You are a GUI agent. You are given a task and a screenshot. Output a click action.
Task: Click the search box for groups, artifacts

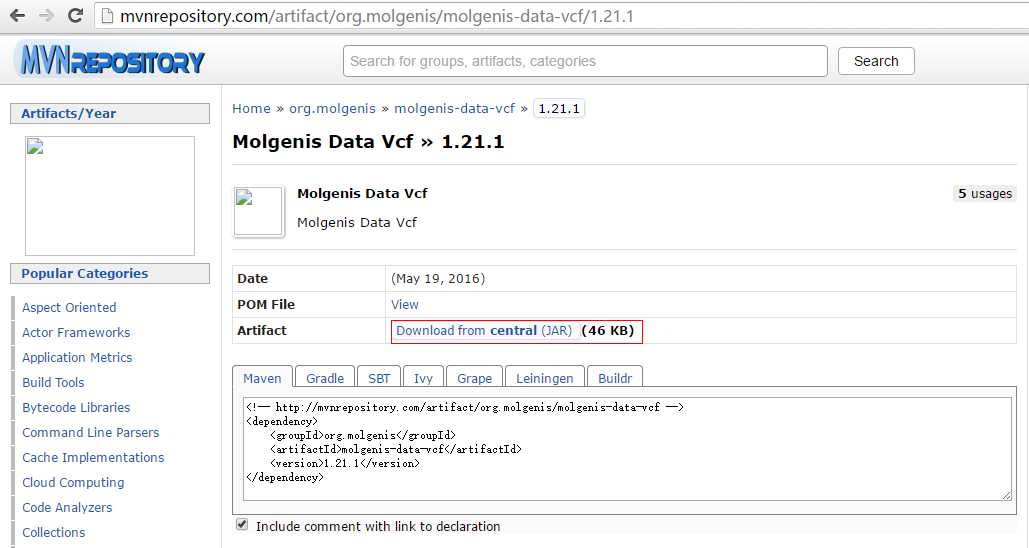585,61
